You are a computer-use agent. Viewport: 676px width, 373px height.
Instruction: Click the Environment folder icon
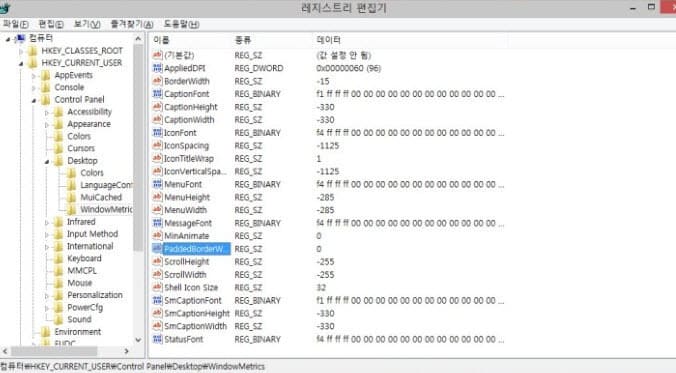46,332
